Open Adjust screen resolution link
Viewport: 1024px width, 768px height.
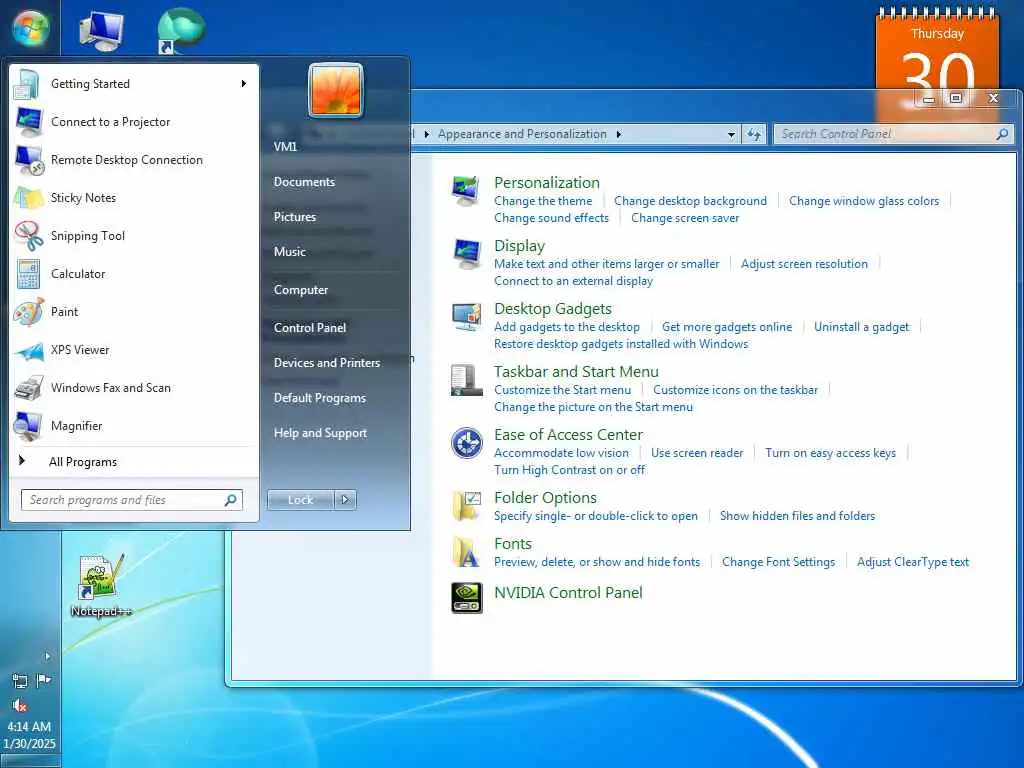click(x=804, y=264)
